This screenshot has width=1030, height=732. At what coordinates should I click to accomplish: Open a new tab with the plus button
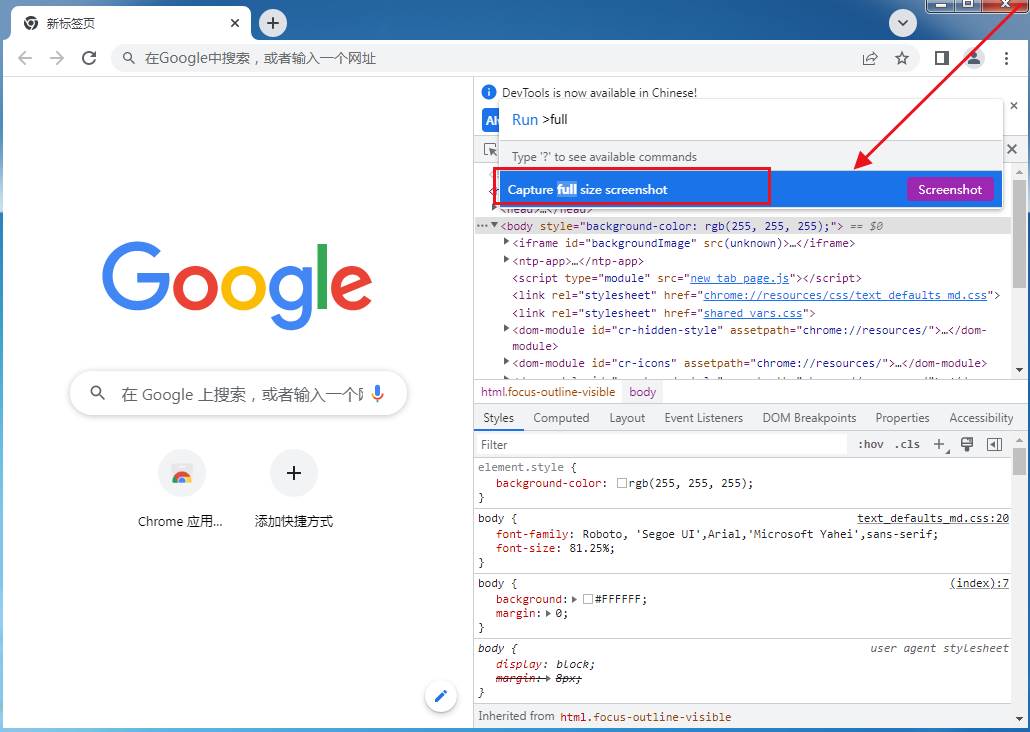(x=273, y=24)
